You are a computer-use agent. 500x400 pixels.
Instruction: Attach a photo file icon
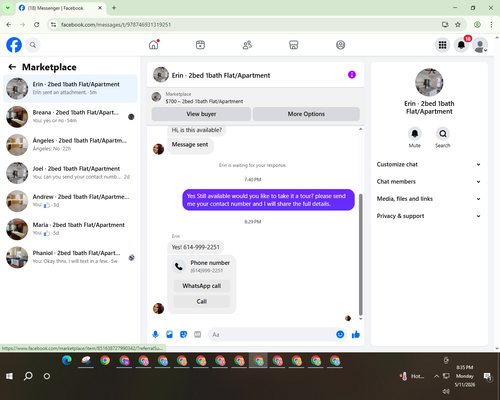click(x=169, y=334)
